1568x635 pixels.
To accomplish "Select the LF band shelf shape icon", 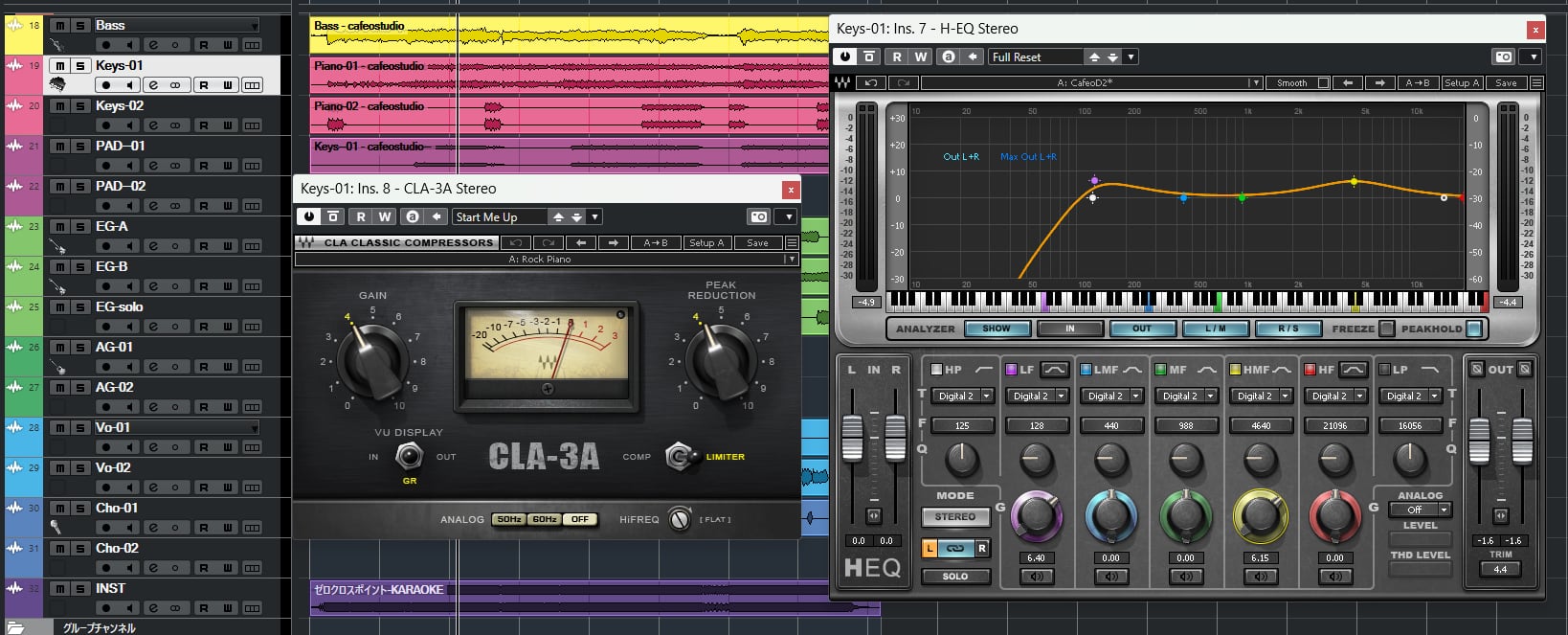I will tap(1054, 370).
